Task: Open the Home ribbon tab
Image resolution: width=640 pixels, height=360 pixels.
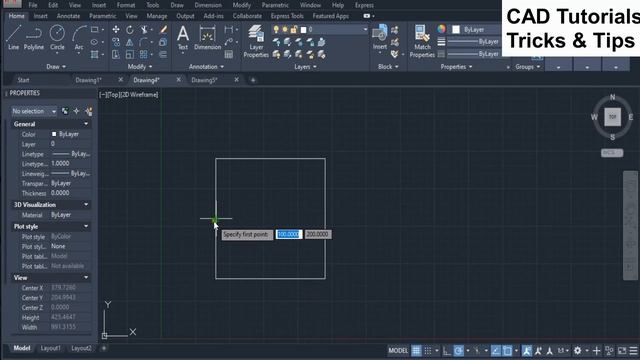Action: [x=16, y=16]
